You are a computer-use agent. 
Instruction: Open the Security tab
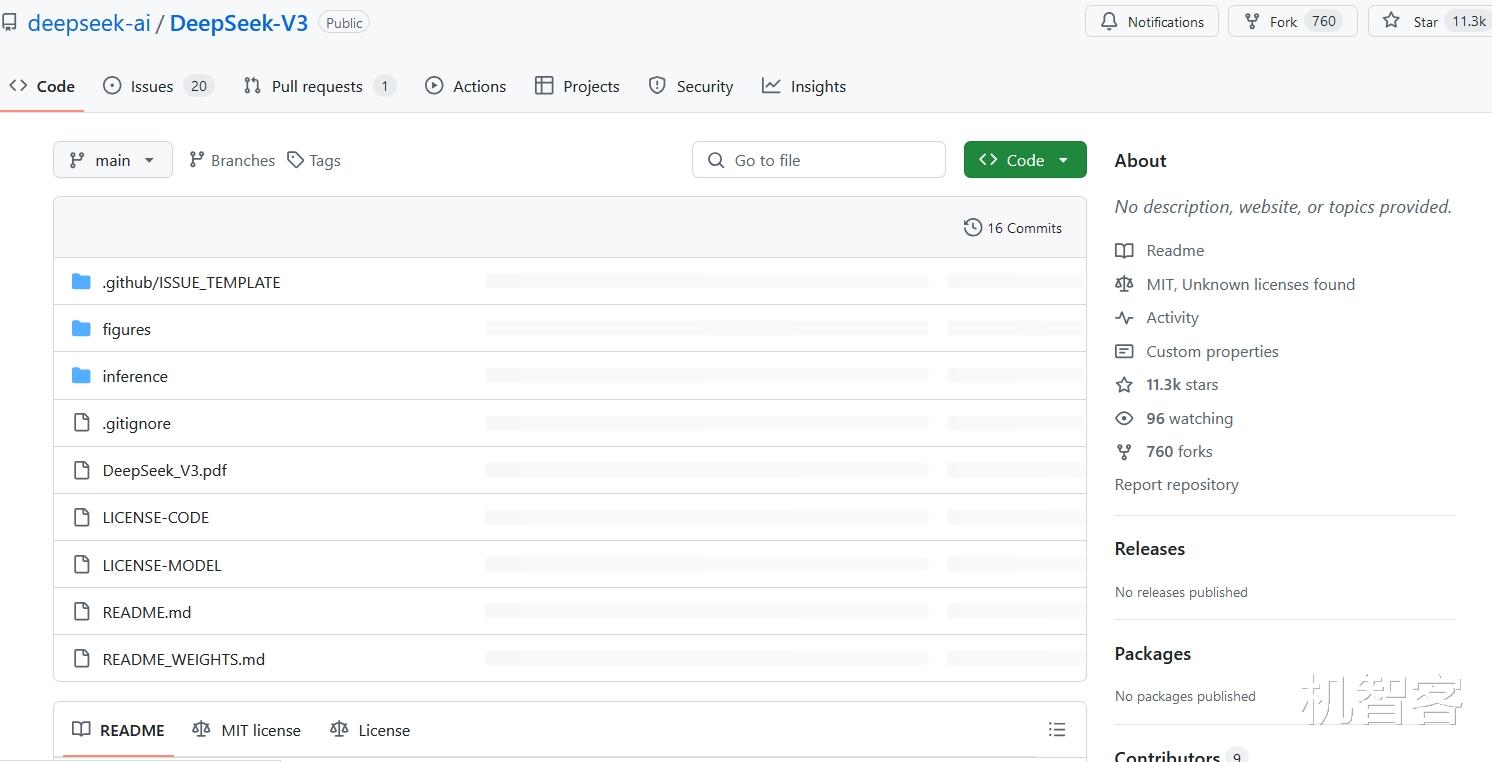[690, 86]
